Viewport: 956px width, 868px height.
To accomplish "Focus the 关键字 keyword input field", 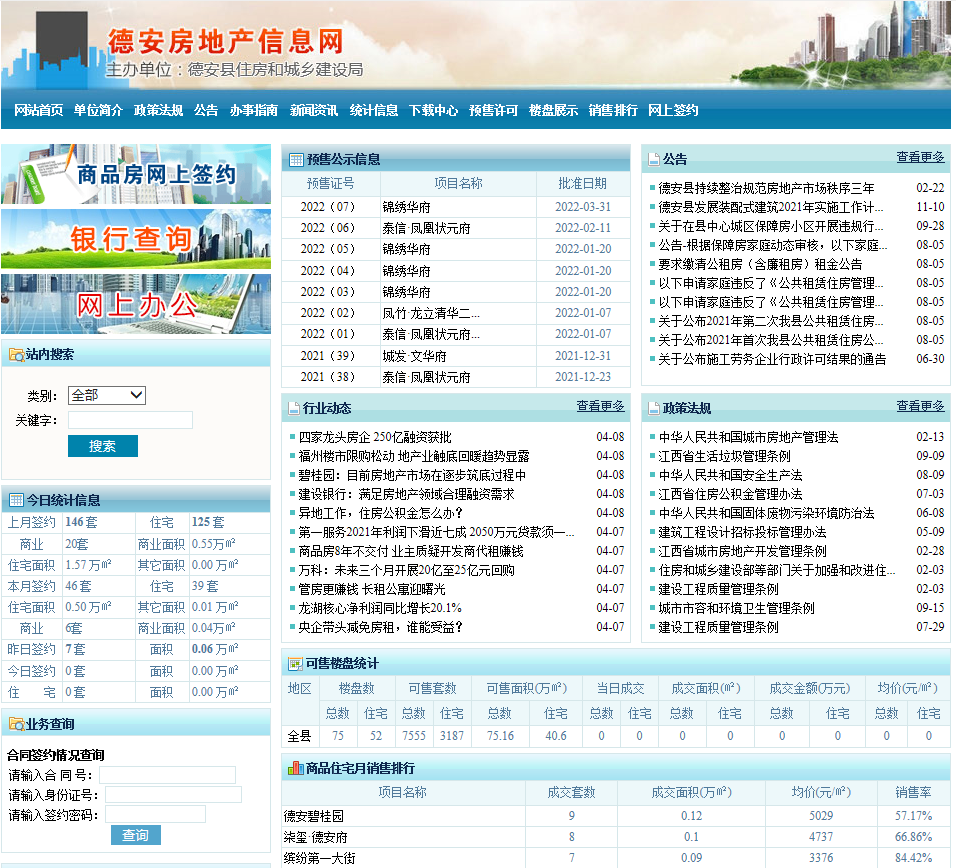I will [x=130, y=420].
